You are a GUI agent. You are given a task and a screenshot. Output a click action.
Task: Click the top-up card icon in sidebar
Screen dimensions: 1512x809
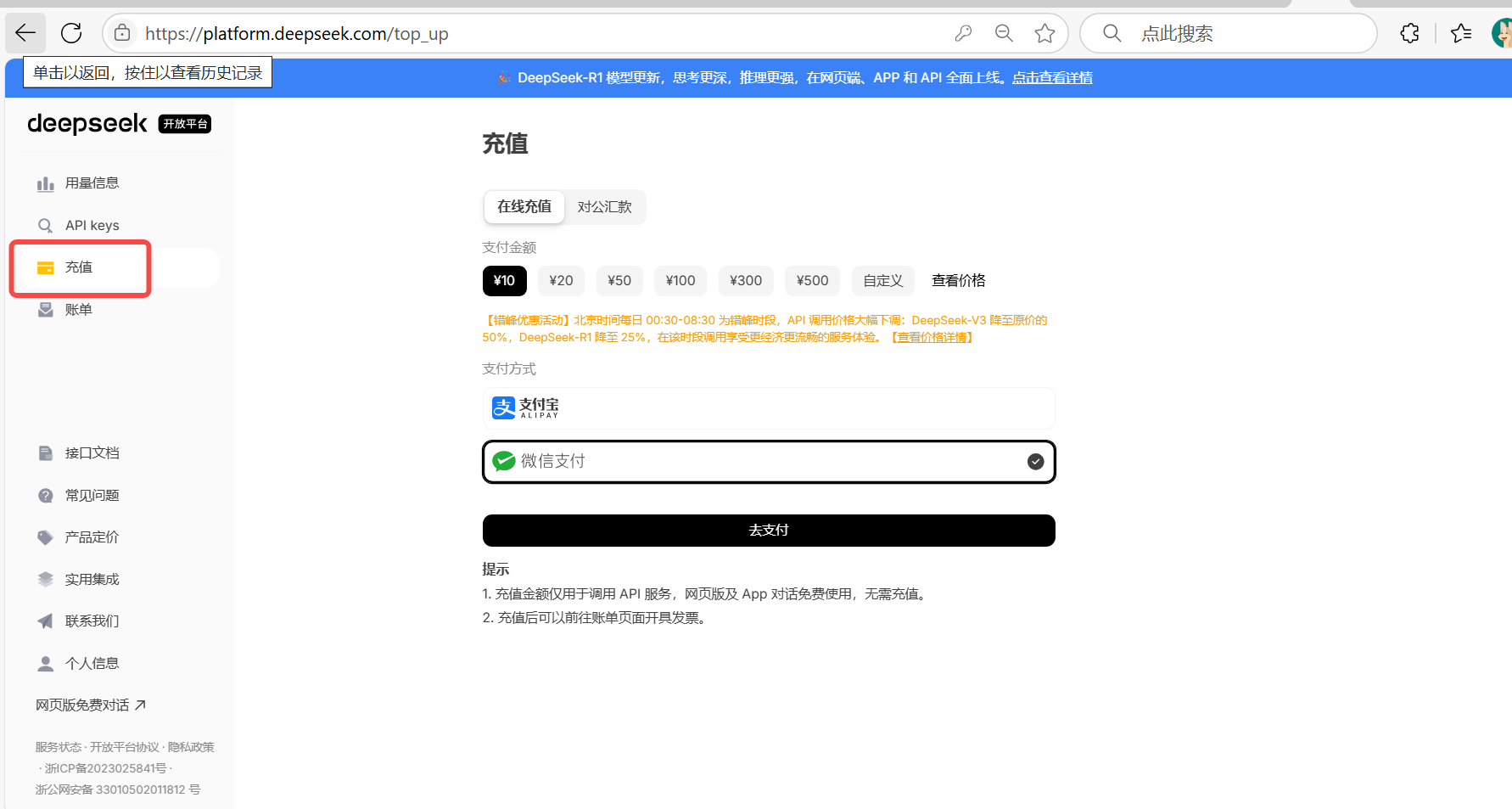(x=46, y=267)
